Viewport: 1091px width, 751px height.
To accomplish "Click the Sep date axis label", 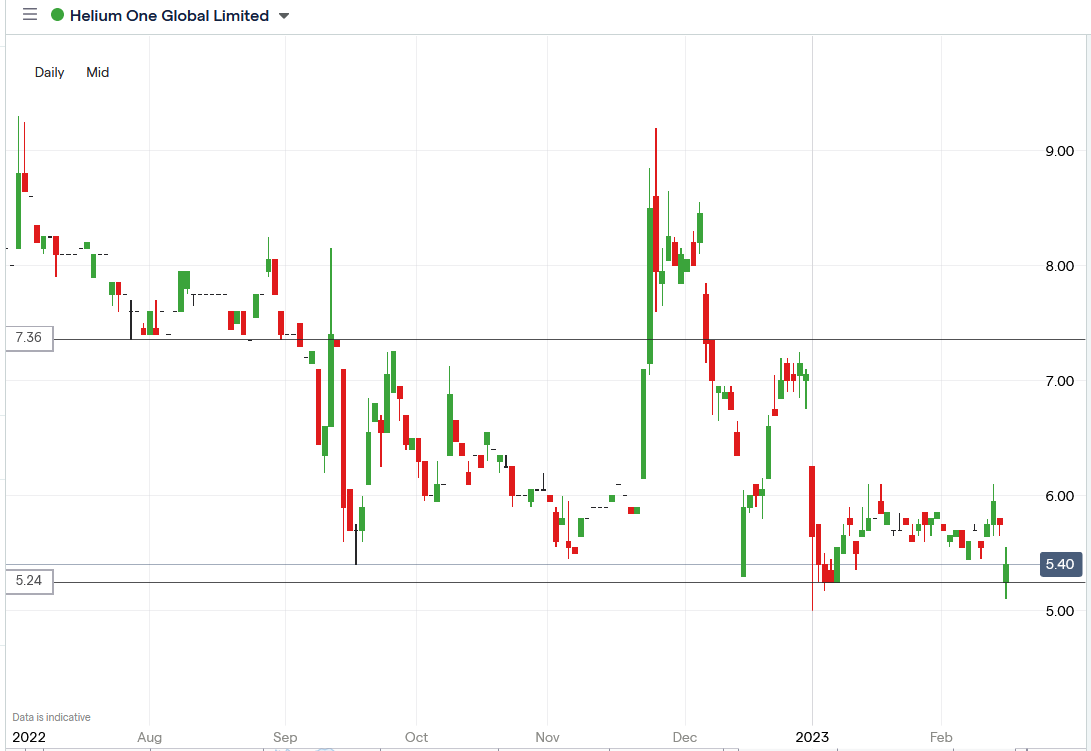I will (x=285, y=737).
